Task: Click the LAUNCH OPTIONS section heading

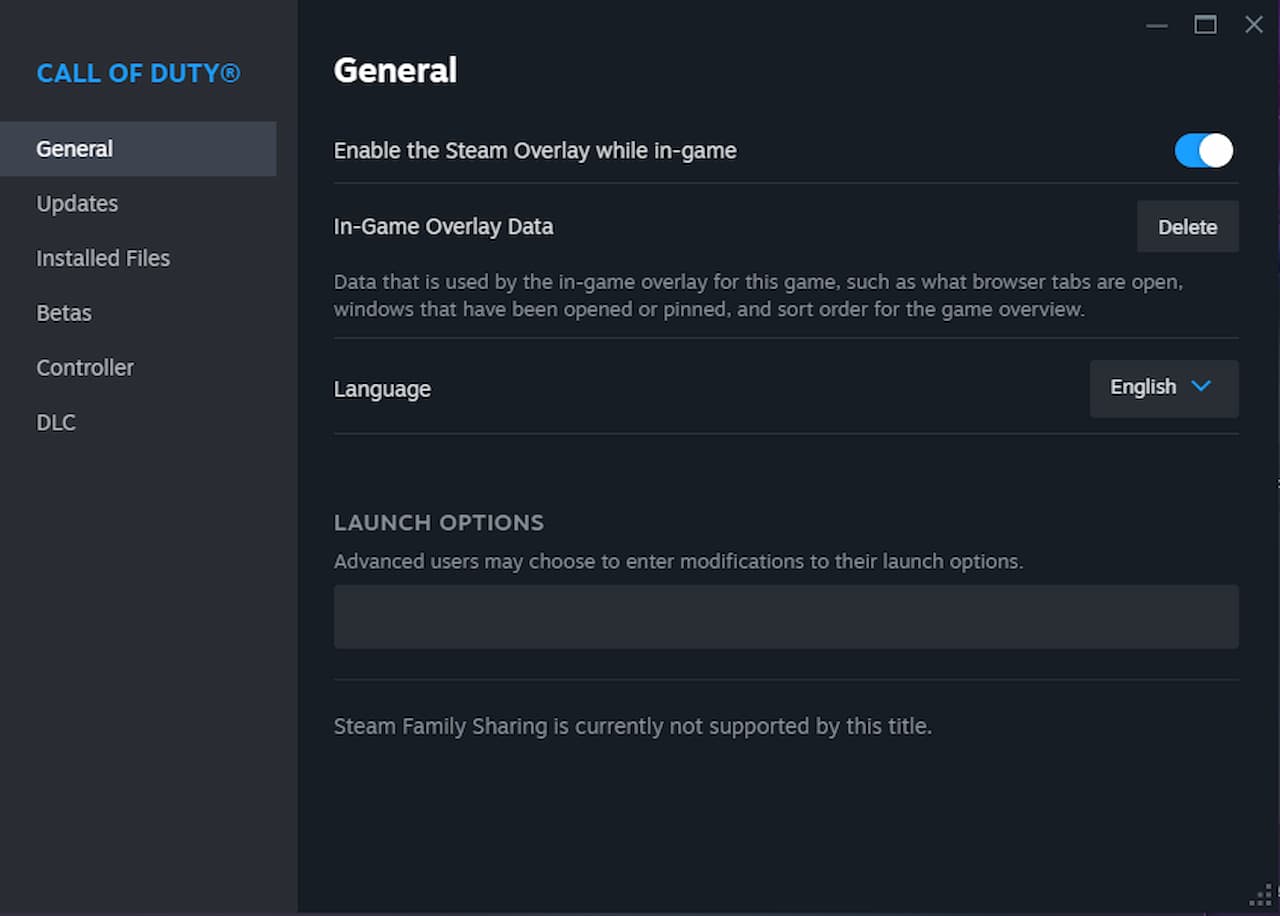Action: [x=439, y=522]
